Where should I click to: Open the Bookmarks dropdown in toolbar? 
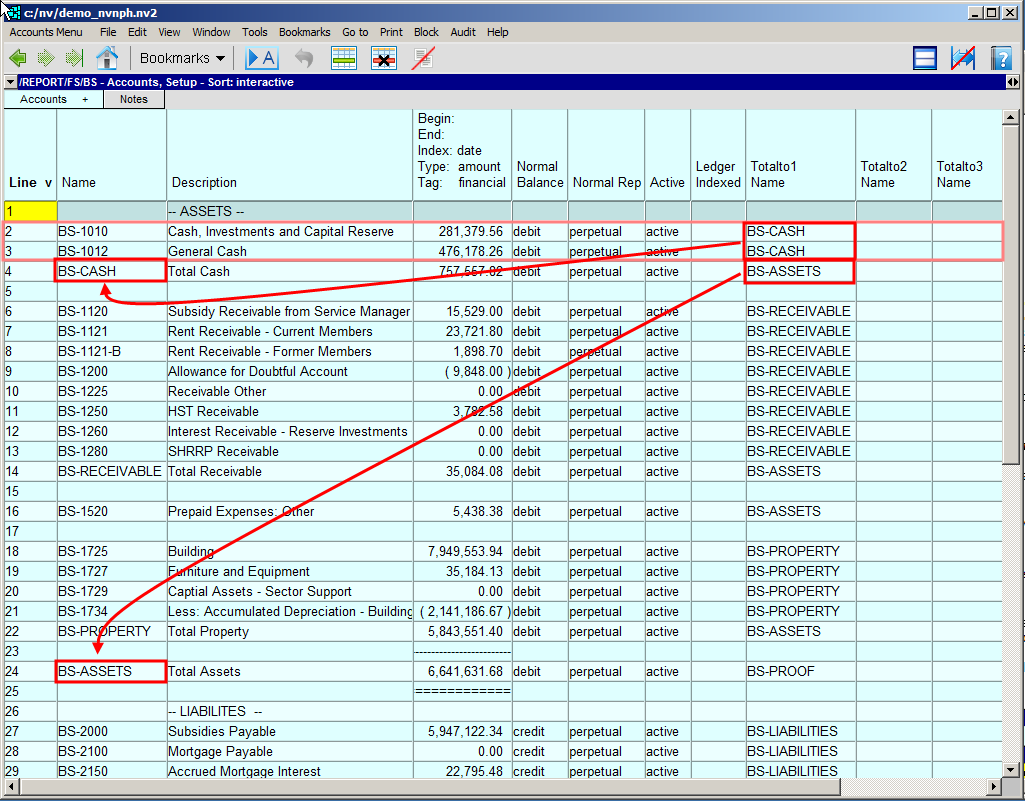(x=182, y=58)
